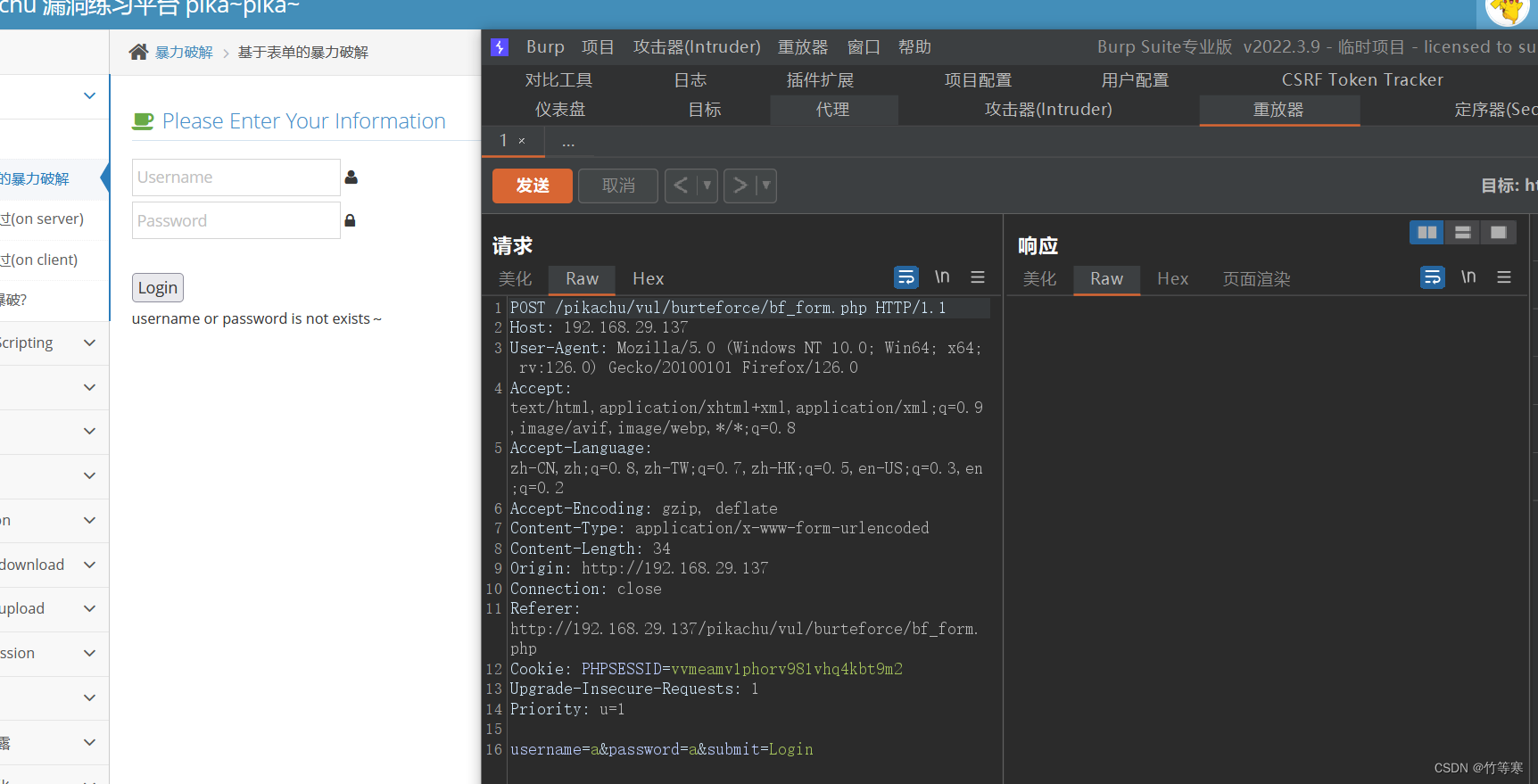The height and width of the screenshot is (784, 1538).
Task: Open 过(on server) sidebar item
Action: [x=42, y=219]
